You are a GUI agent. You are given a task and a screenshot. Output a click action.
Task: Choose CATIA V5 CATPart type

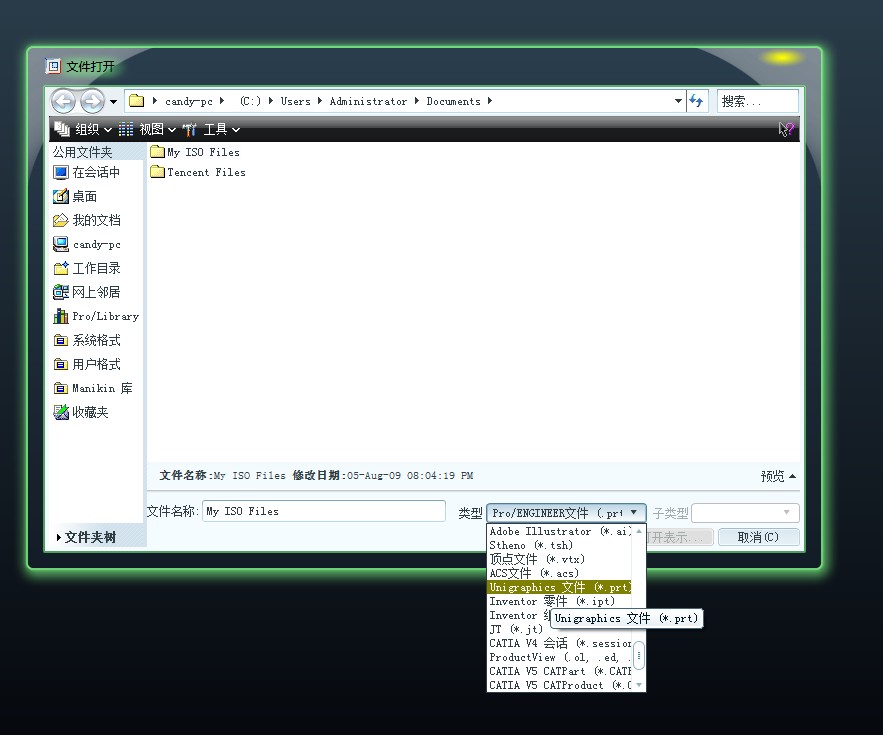pos(560,671)
